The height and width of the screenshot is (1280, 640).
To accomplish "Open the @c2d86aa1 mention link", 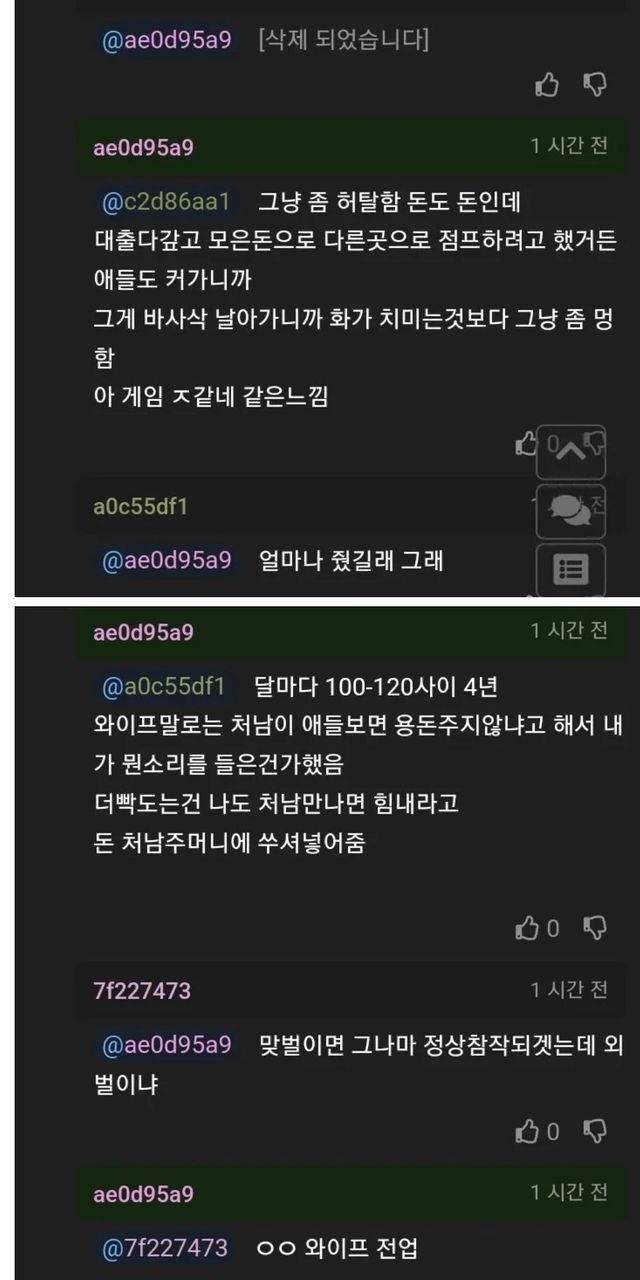I will [166, 202].
